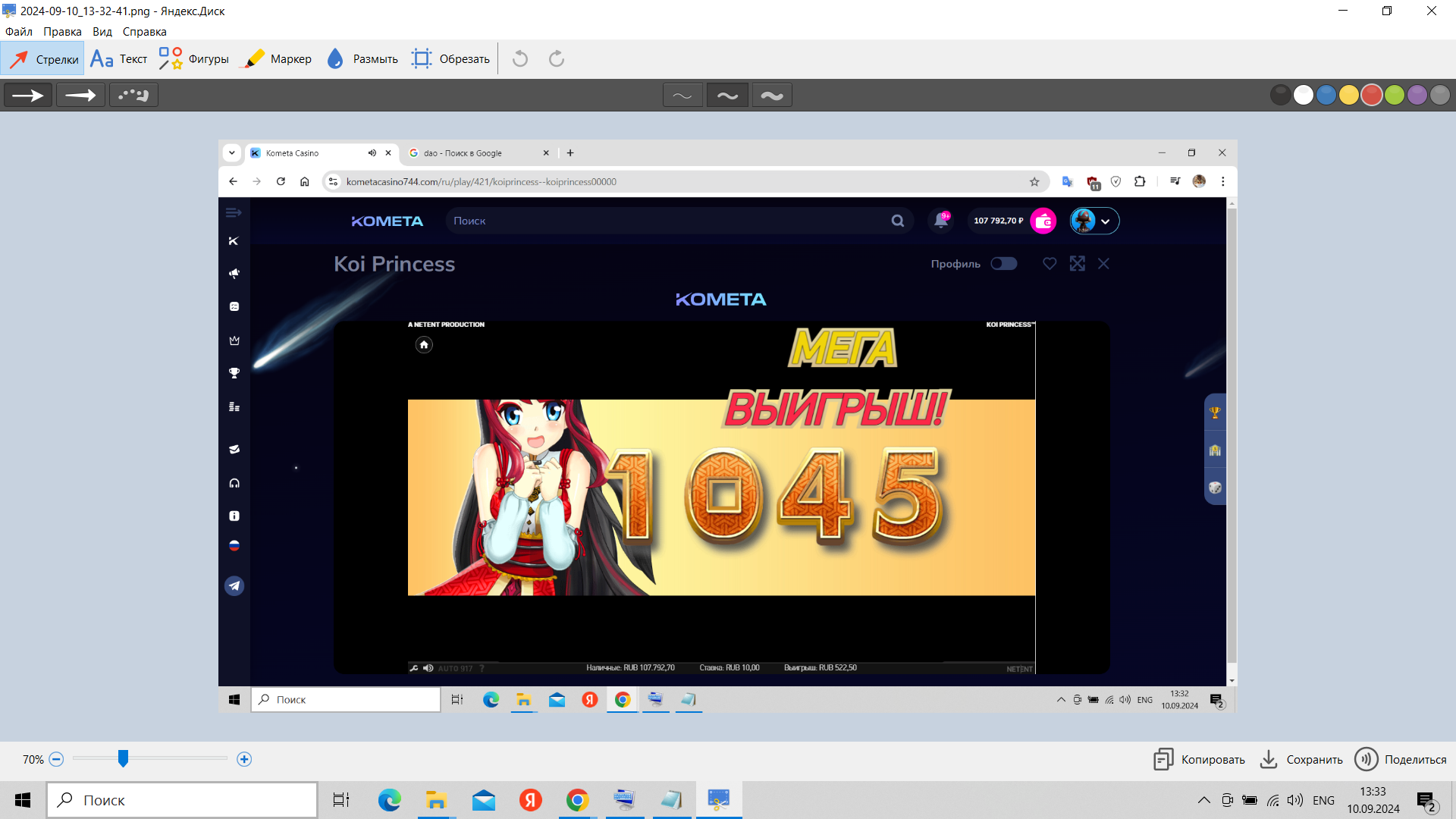Click the redo arrow icon
The height and width of the screenshot is (819, 1456).
557,59
